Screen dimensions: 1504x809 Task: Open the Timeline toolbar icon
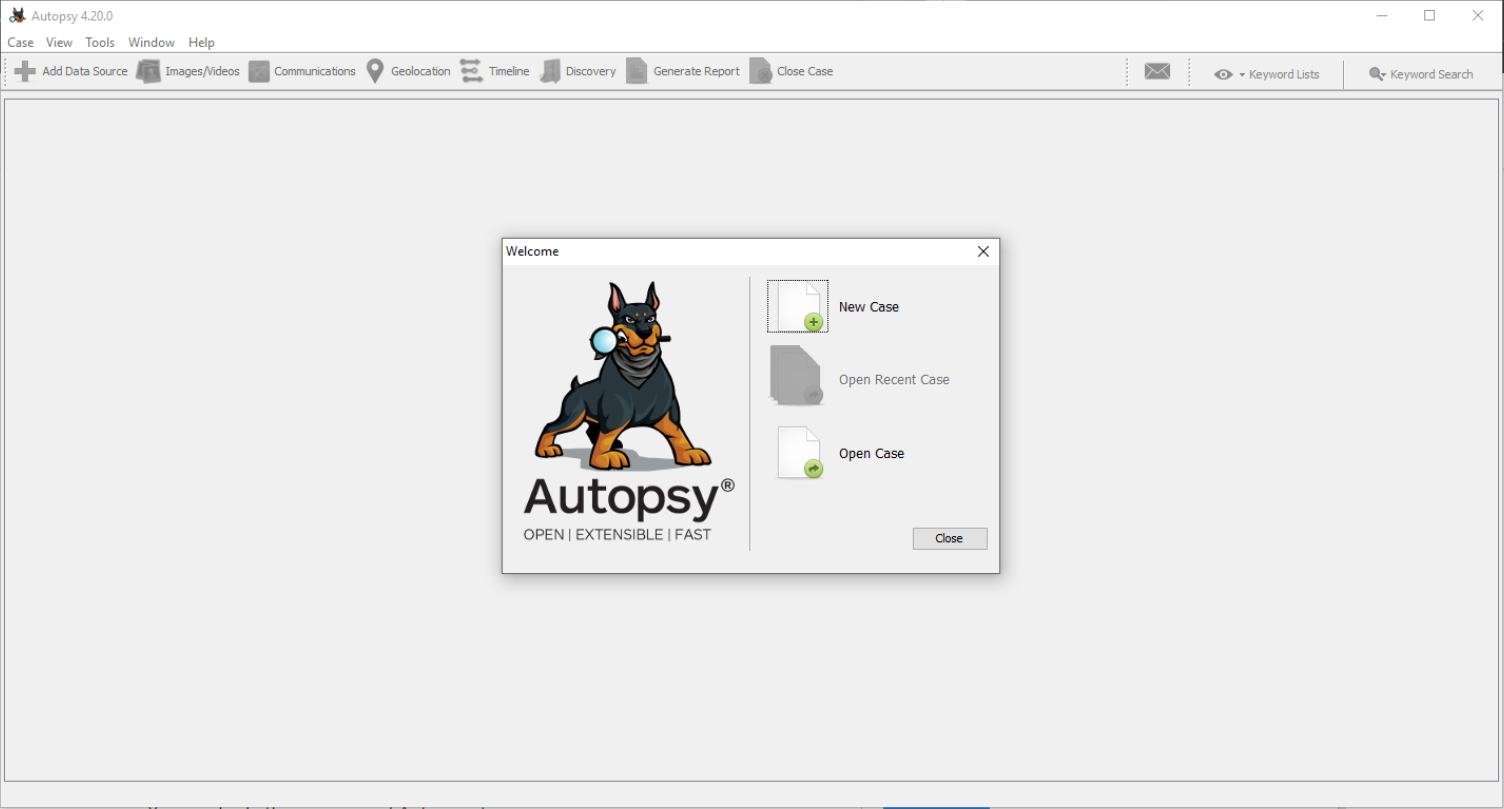[471, 71]
